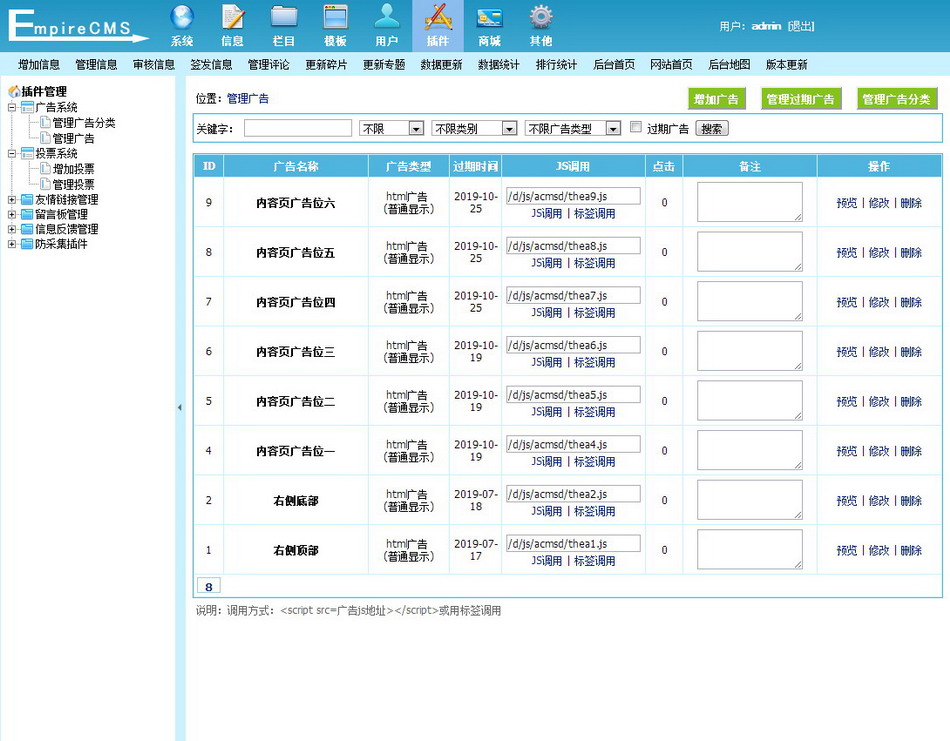The height and width of the screenshot is (741, 950).
Task: Click 预览 for 内容页广告位六
Action: click(846, 203)
